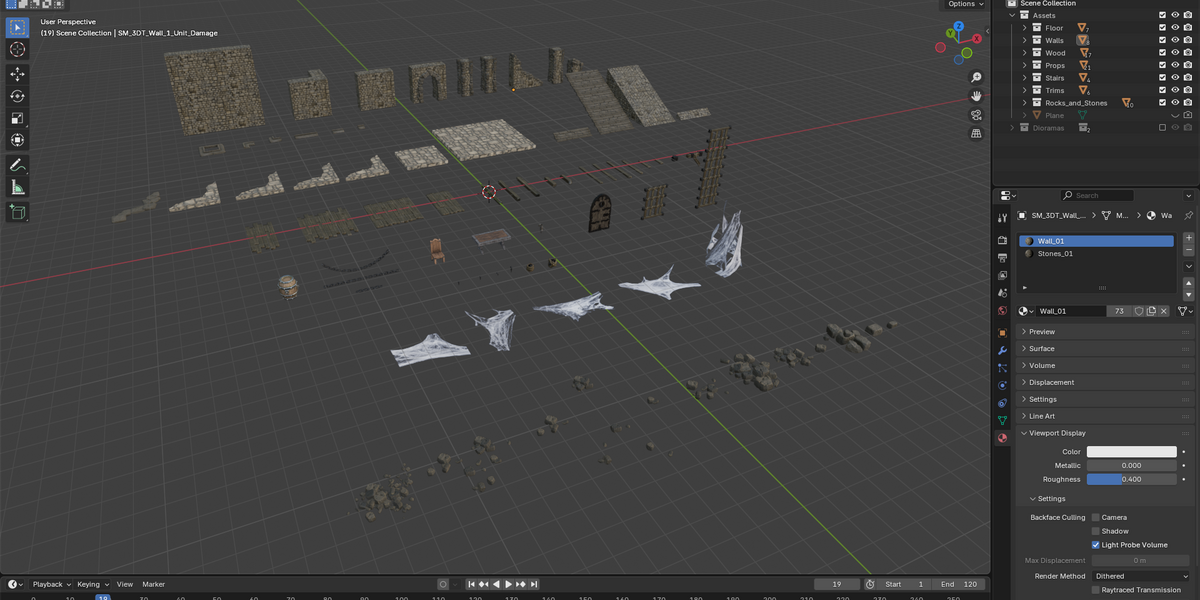This screenshot has height=600, width=1200.
Task: Click the zoom view magnifier icon
Action: pos(976,77)
